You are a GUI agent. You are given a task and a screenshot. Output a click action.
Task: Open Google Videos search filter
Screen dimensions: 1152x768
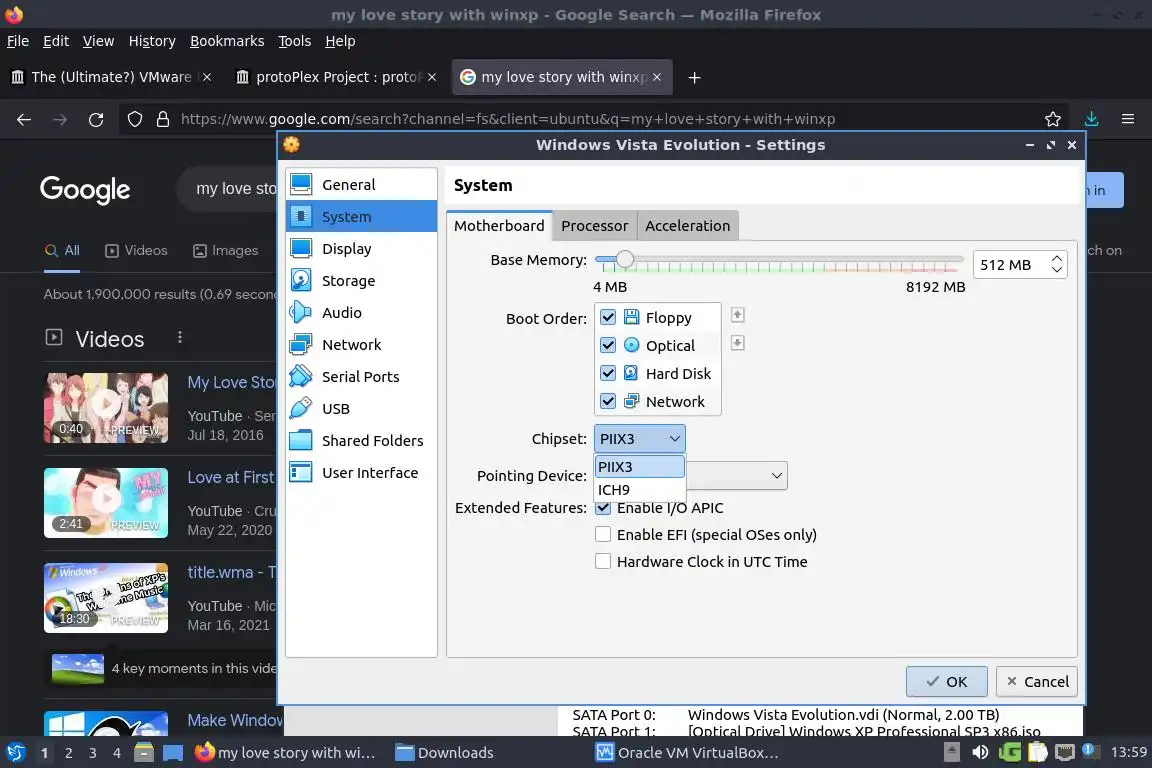coord(137,251)
